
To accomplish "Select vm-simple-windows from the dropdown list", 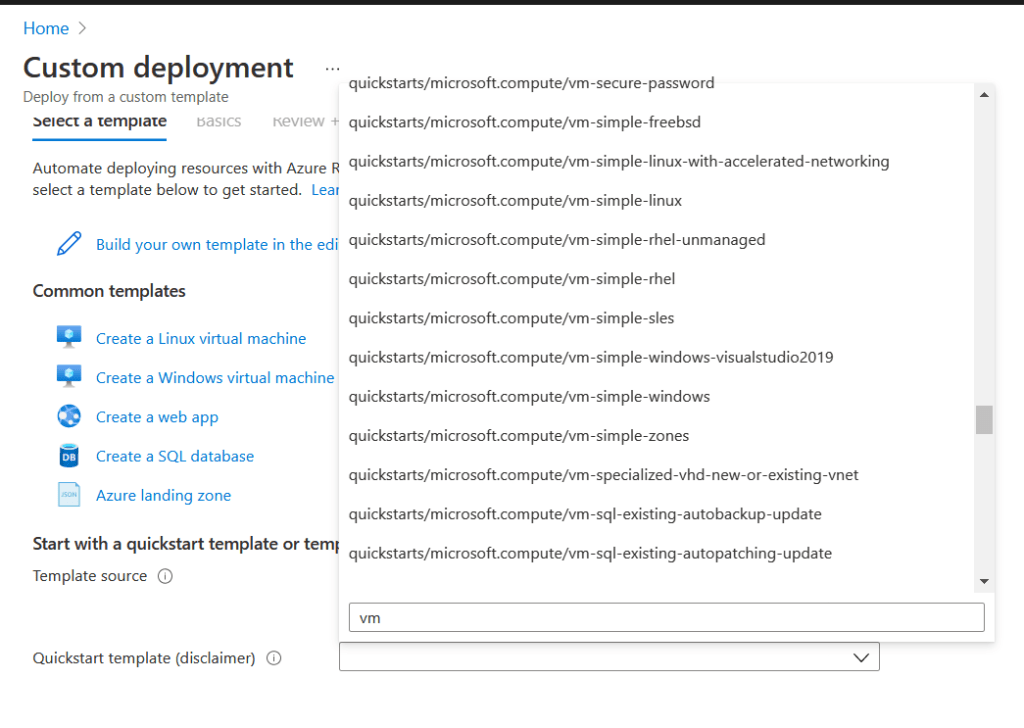I will pos(529,396).
